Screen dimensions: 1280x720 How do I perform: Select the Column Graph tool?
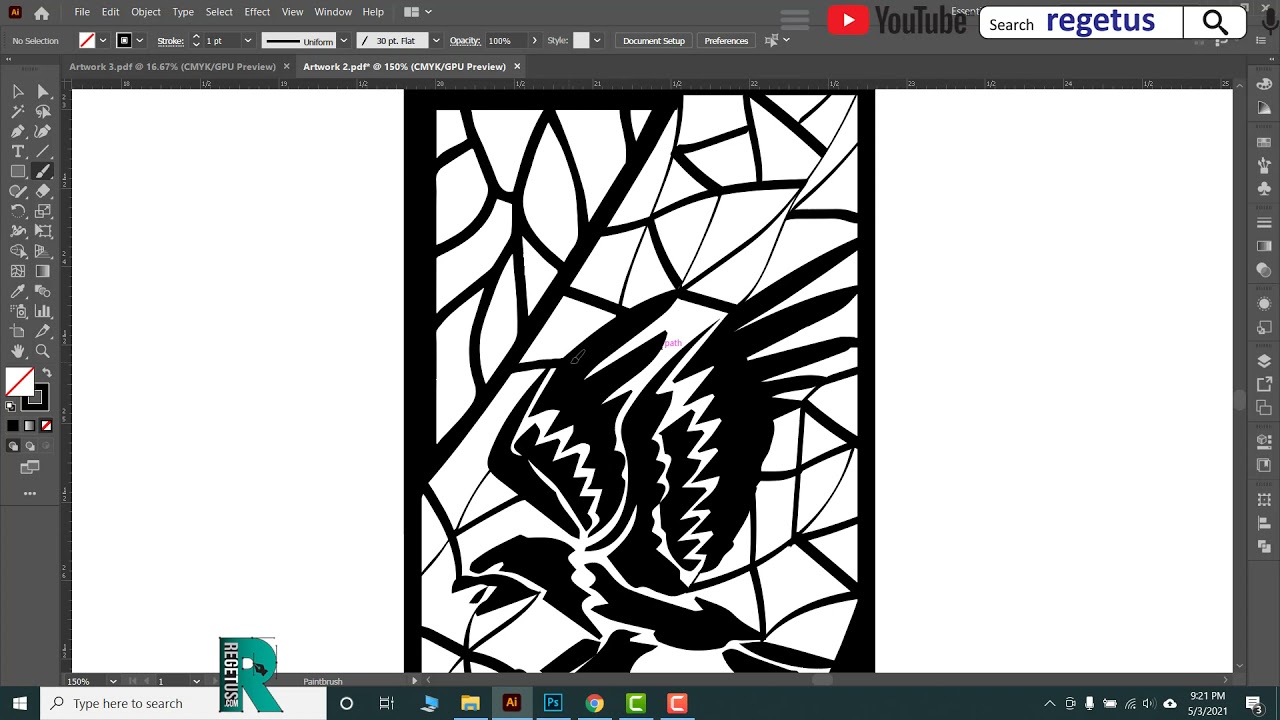[43, 312]
